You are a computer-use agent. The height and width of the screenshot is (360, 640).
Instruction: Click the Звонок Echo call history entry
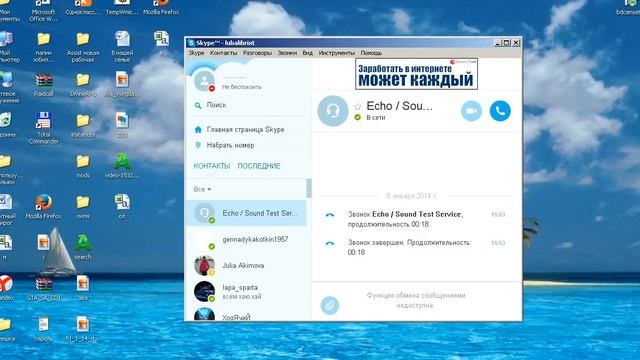[x=405, y=219]
